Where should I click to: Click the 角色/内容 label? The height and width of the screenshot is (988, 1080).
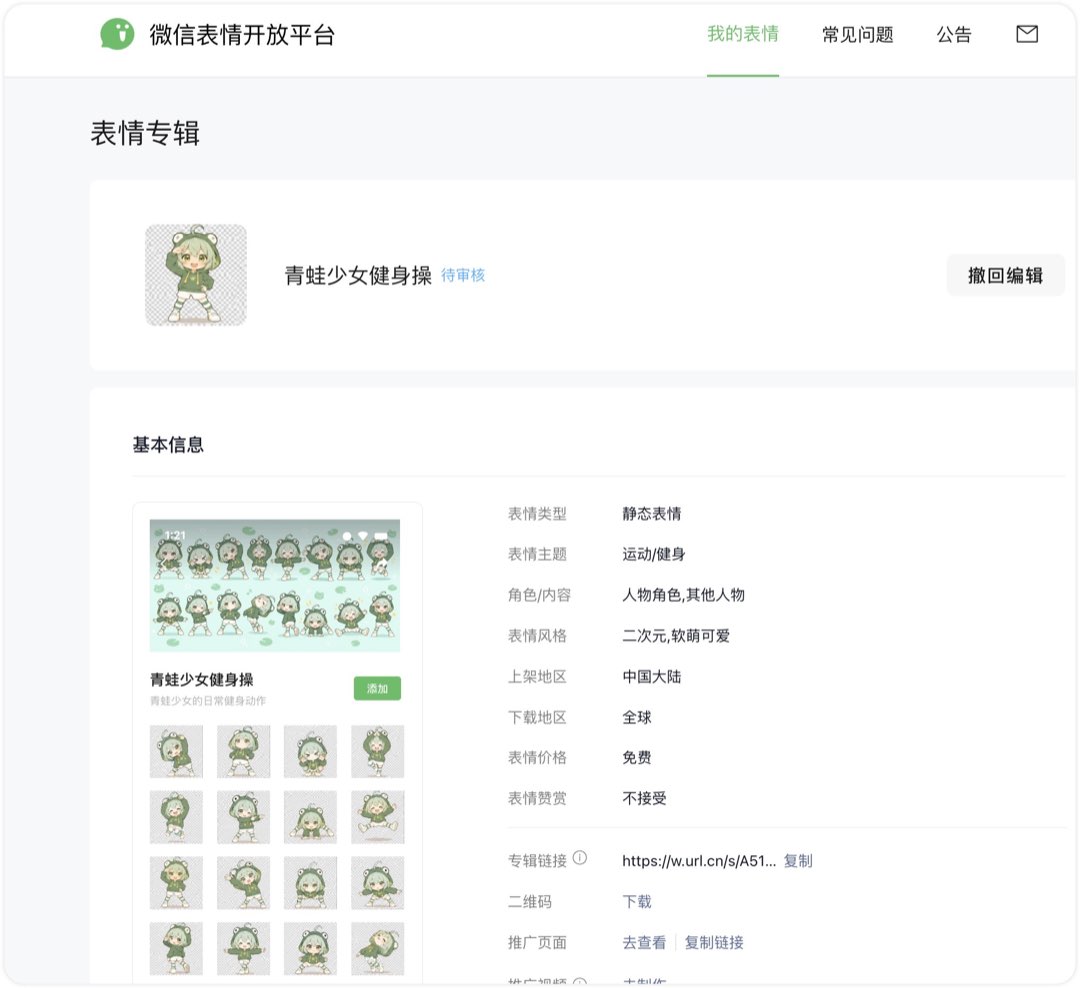539,595
